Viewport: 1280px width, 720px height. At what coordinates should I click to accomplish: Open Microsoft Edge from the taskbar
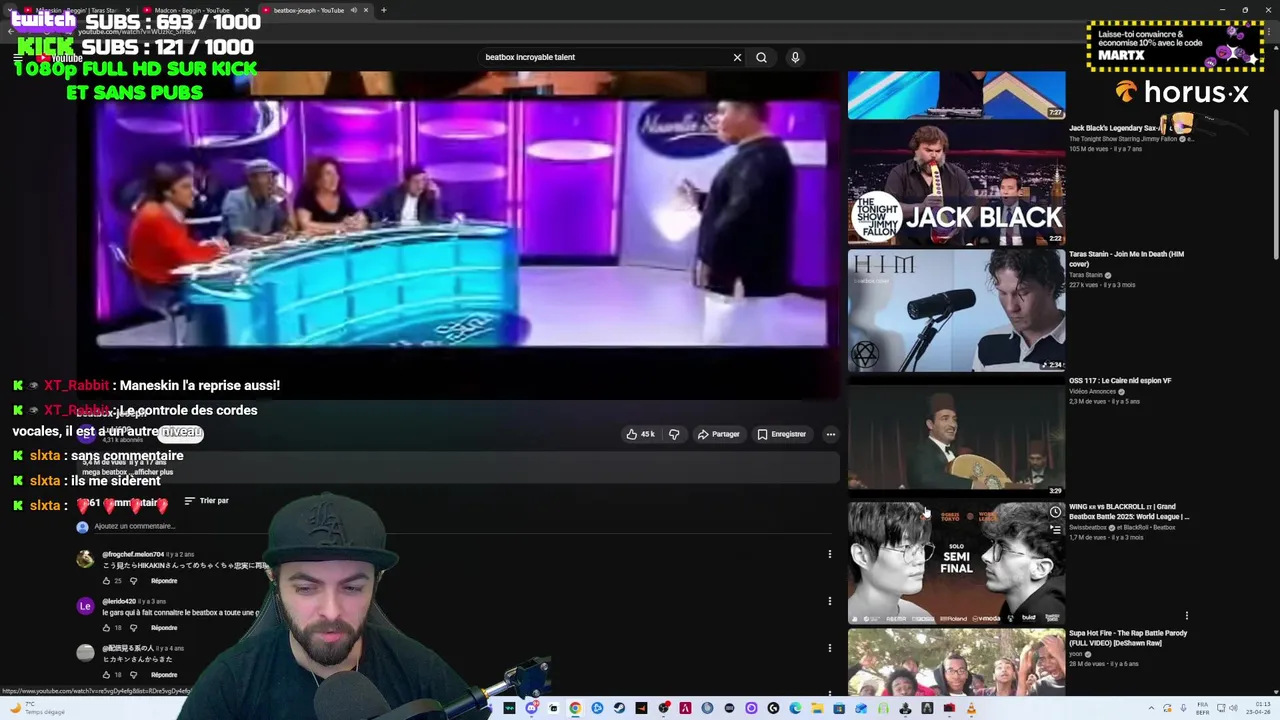point(795,708)
